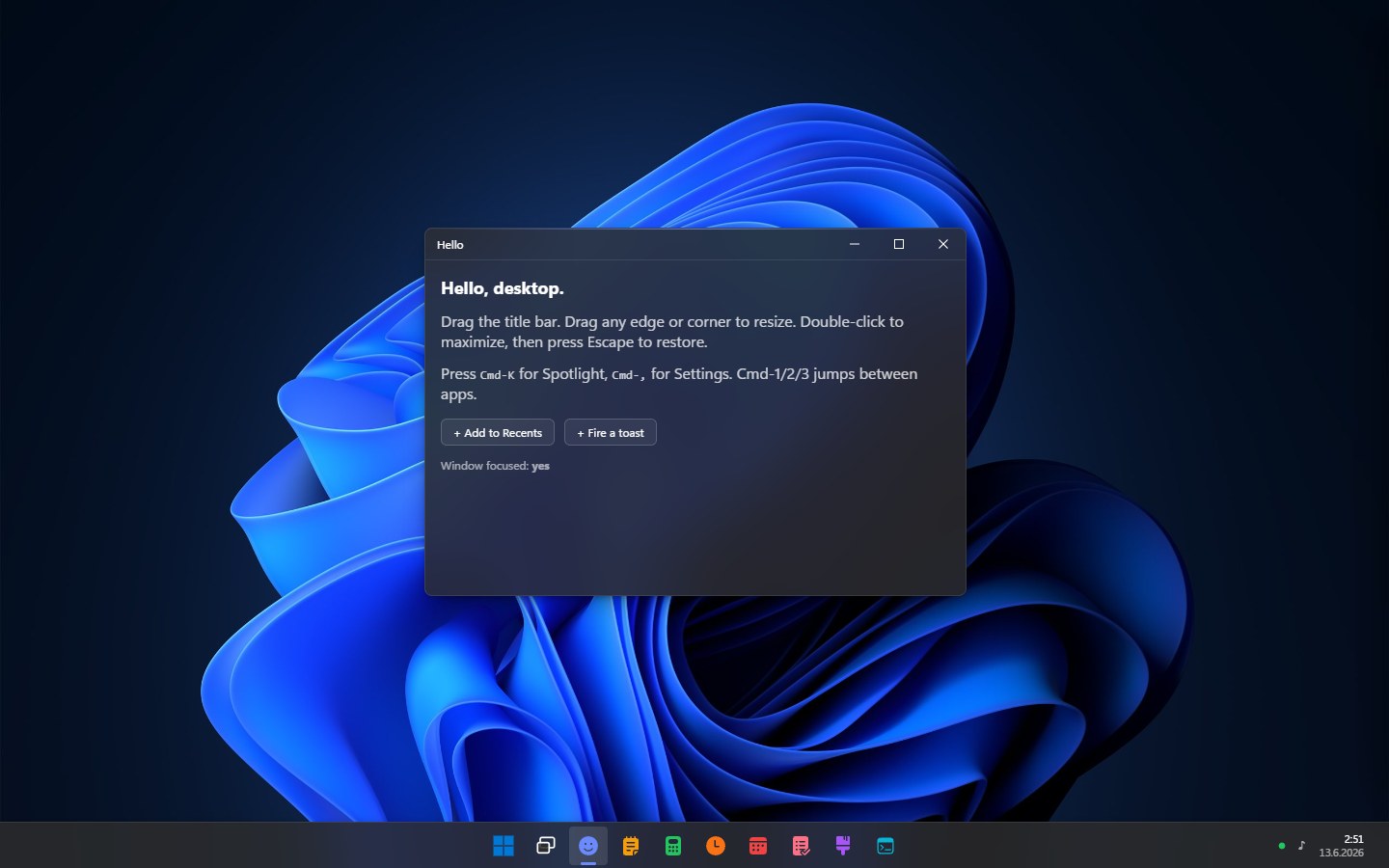Viewport: 1389px width, 868px height.
Task: Open the orange Clock app icon
Action: tap(716, 846)
